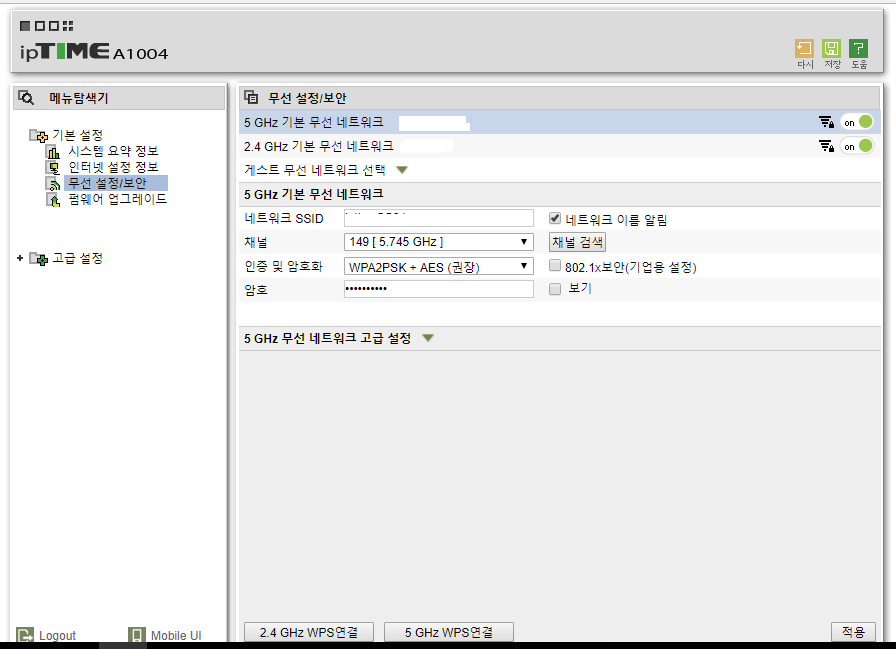
Task: Select 기본 설정 tree label
Action: (78, 135)
